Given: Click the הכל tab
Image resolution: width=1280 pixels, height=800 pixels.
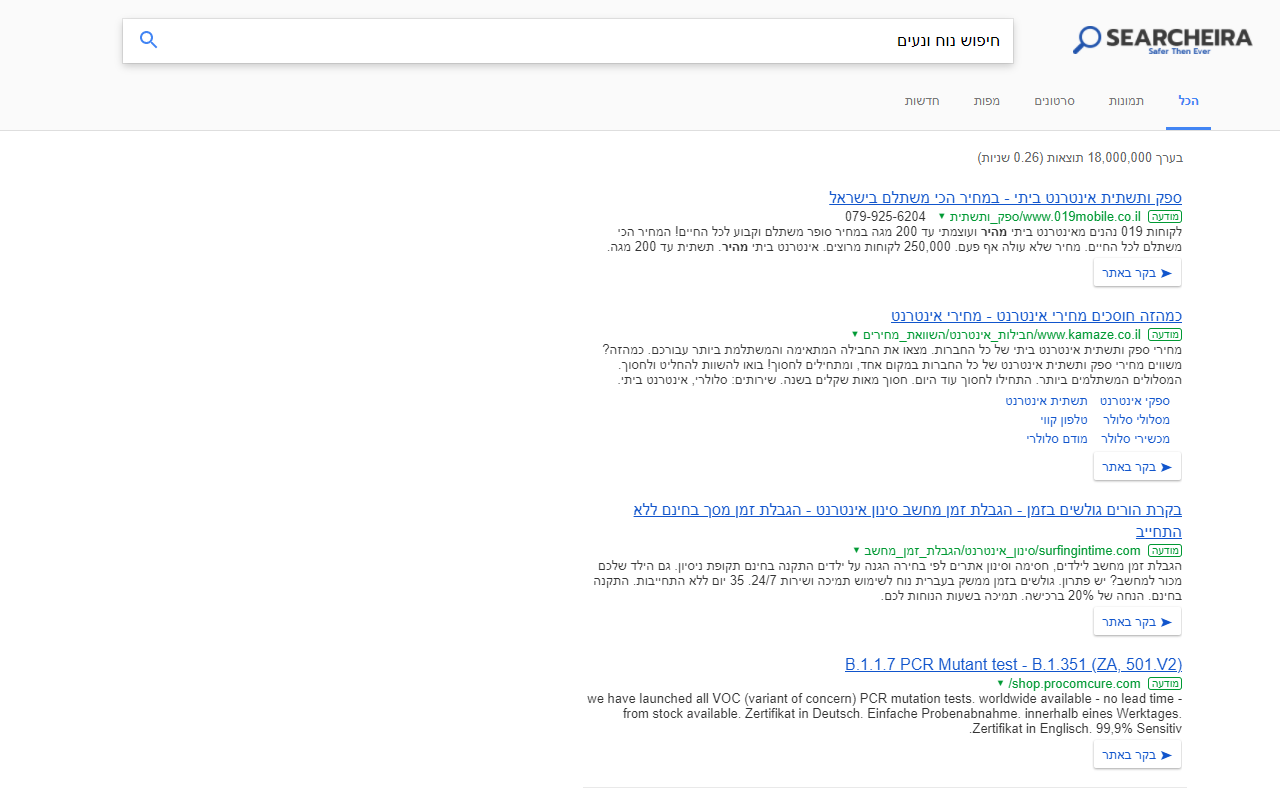Looking at the screenshot, I should (x=1188, y=101).
